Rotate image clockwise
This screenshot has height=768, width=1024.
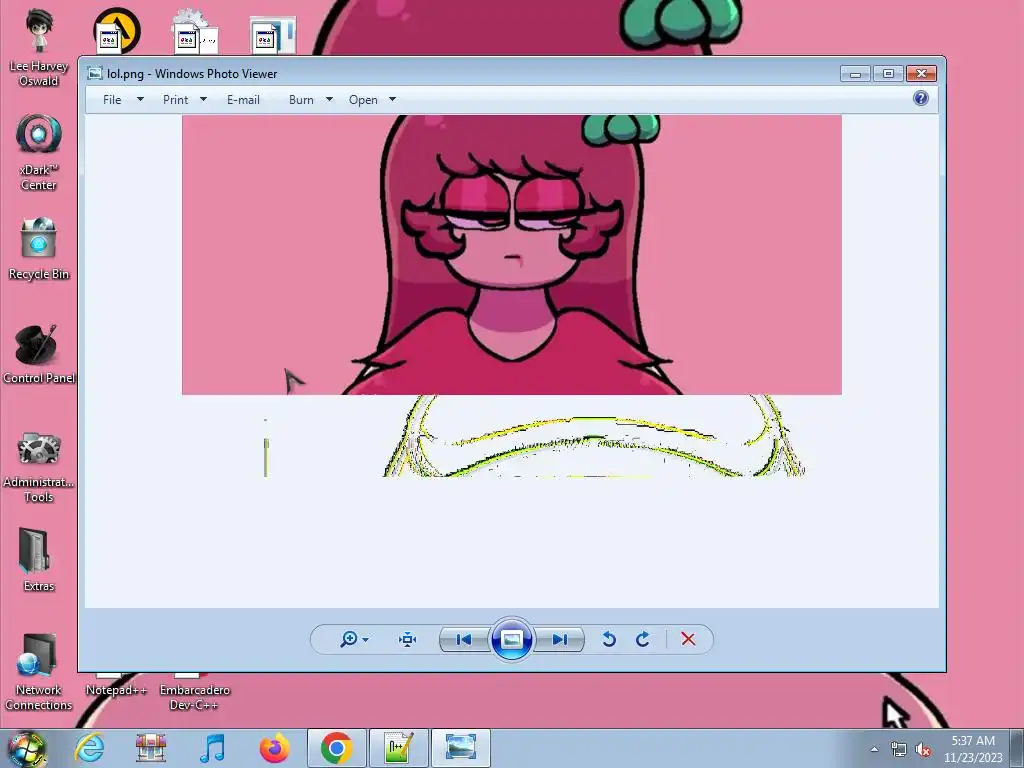tap(643, 639)
